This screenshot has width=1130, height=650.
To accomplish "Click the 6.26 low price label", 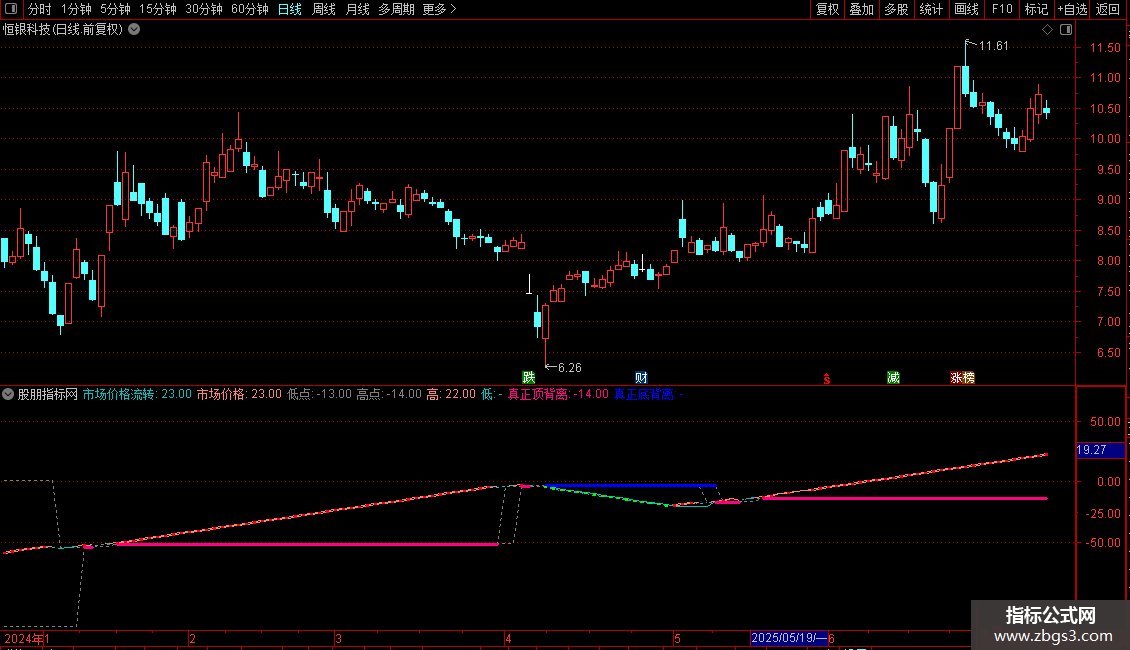I will coord(569,368).
